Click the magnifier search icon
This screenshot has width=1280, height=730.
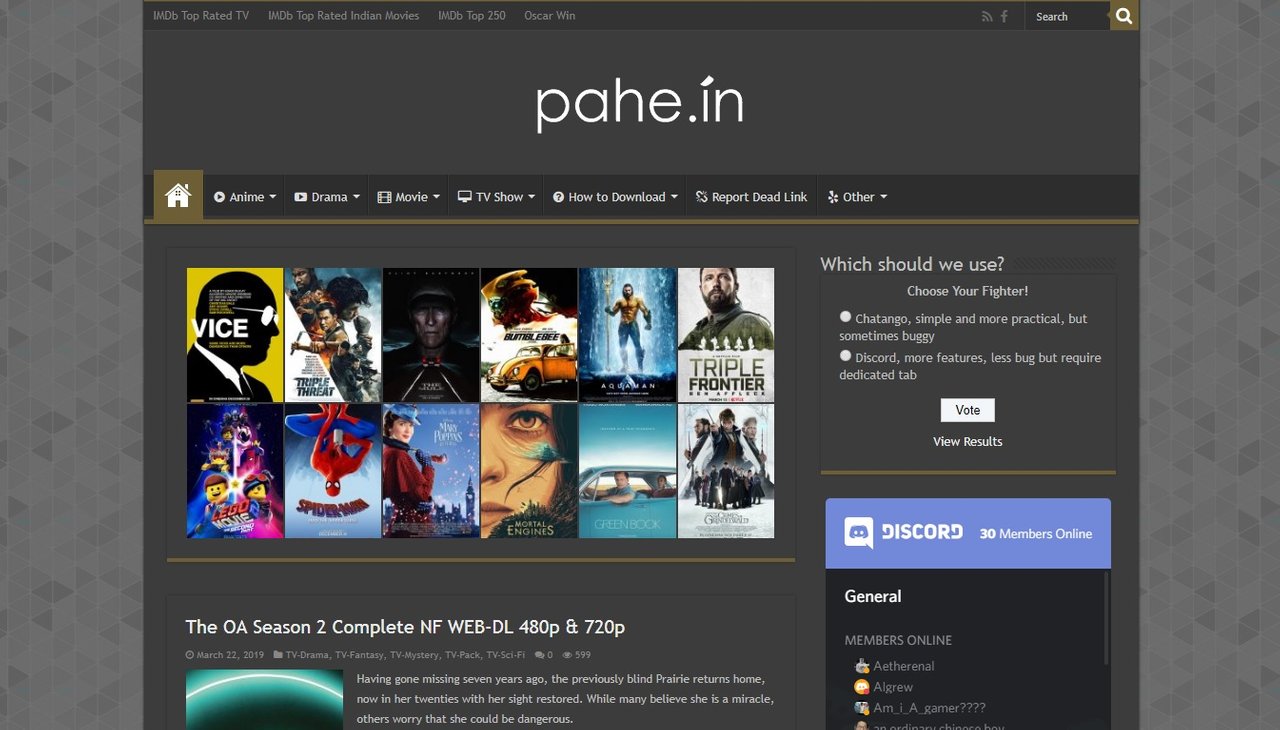tap(1124, 16)
